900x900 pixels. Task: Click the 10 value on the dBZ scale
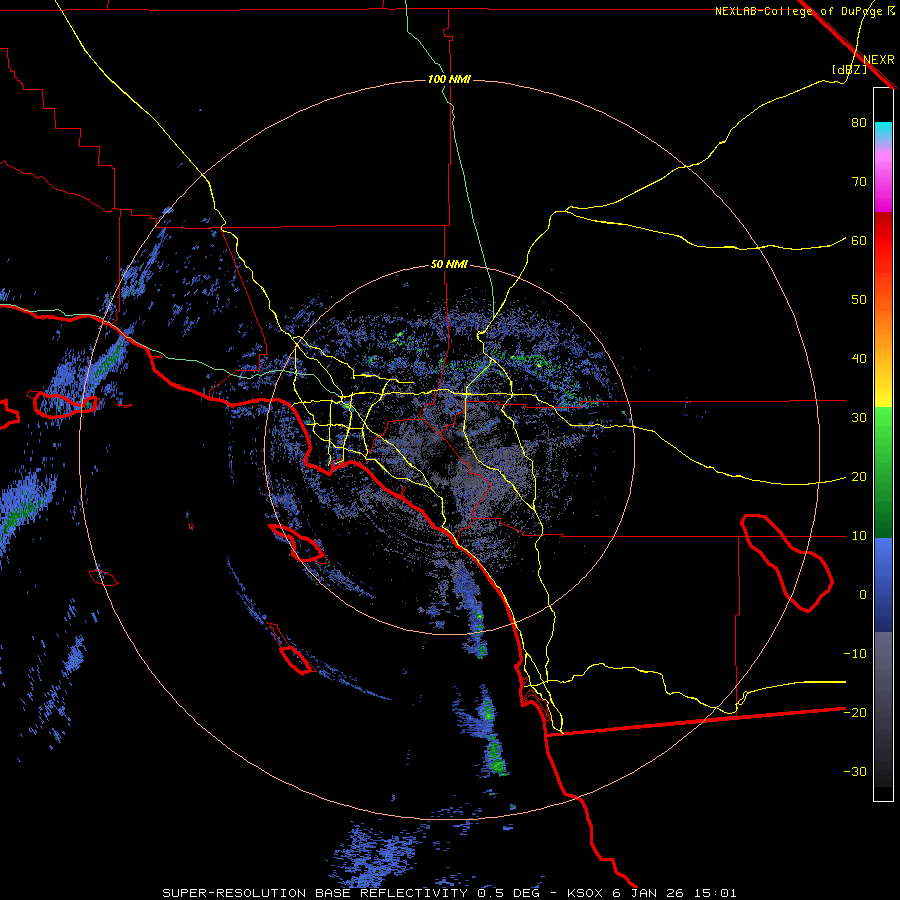(859, 536)
